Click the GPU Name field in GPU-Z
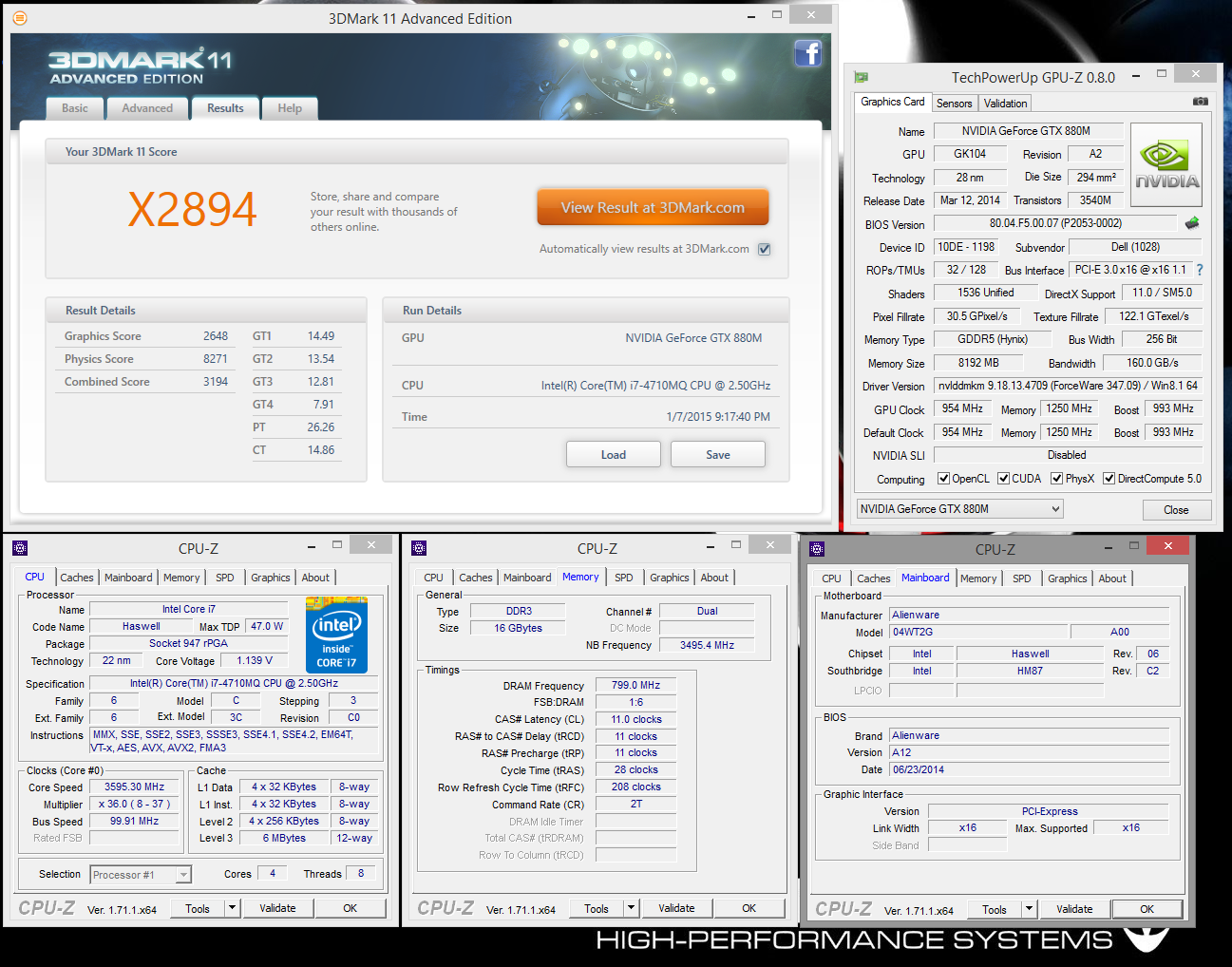Screen dimensions: 1232x967 (x=1029, y=131)
